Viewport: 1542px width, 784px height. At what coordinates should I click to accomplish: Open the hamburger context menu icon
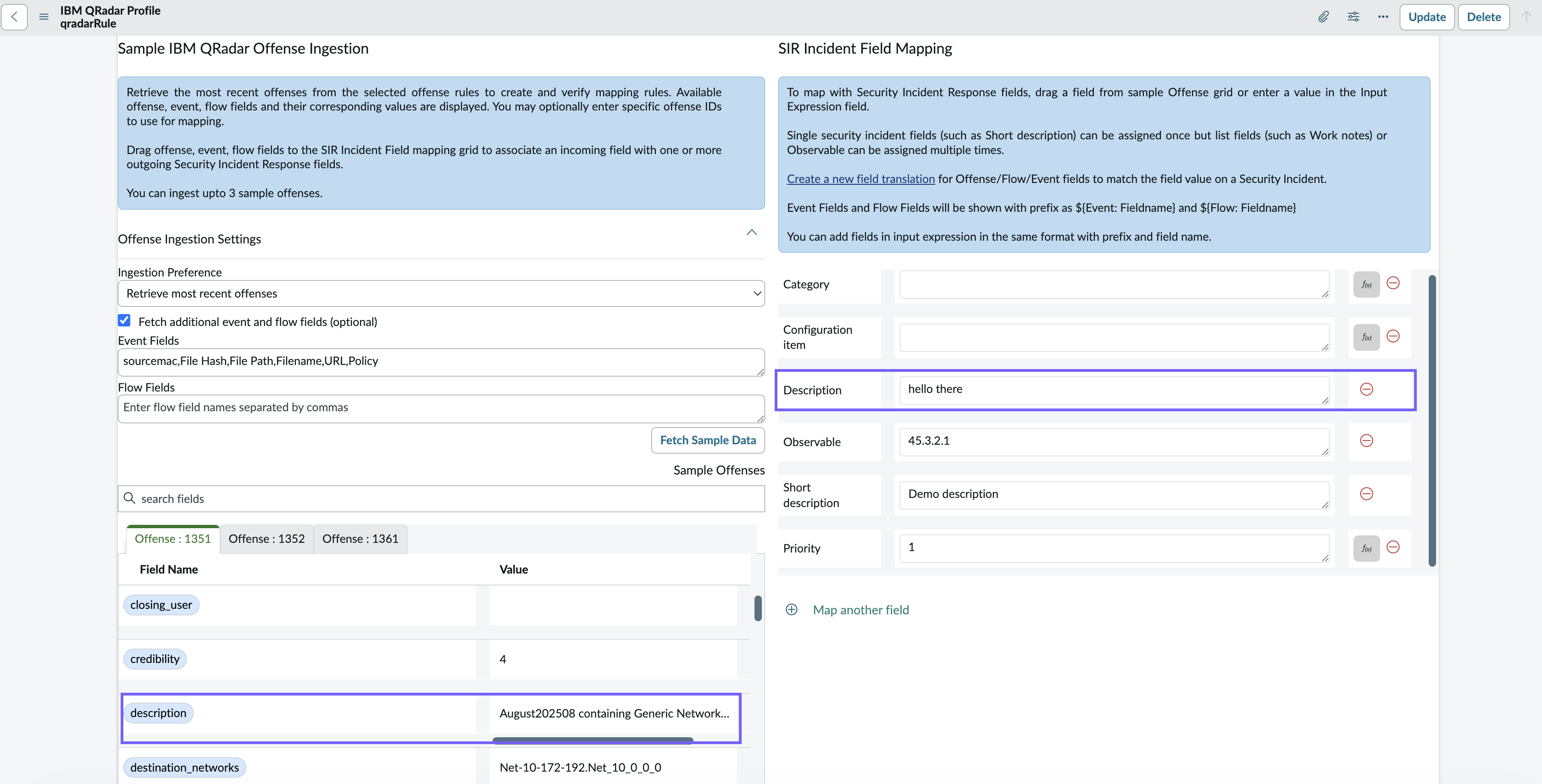44,17
